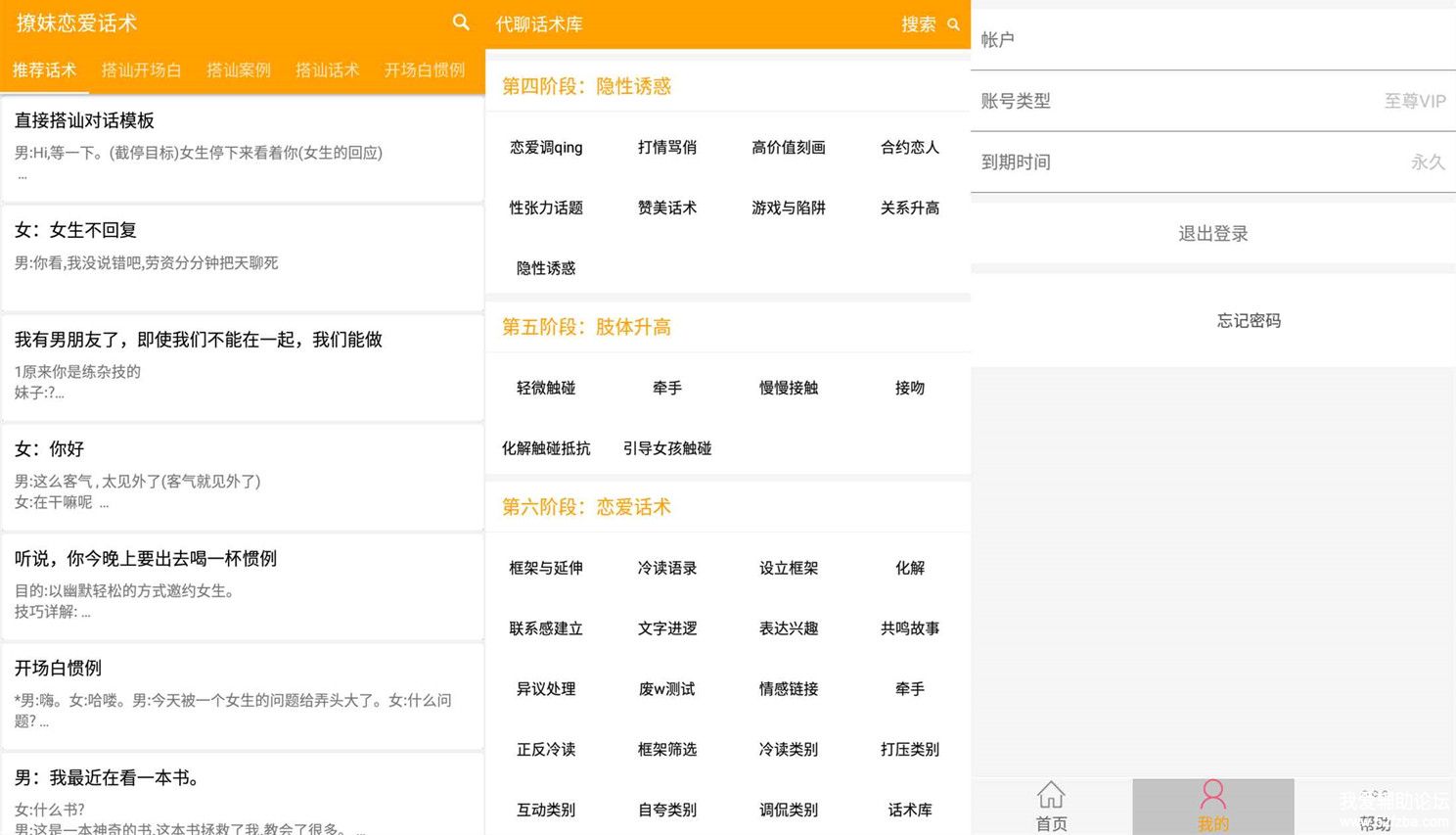Click the 搜索 text in the 代聊话术库 header
Image resolution: width=1456 pixels, height=835 pixels.
coord(919,24)
